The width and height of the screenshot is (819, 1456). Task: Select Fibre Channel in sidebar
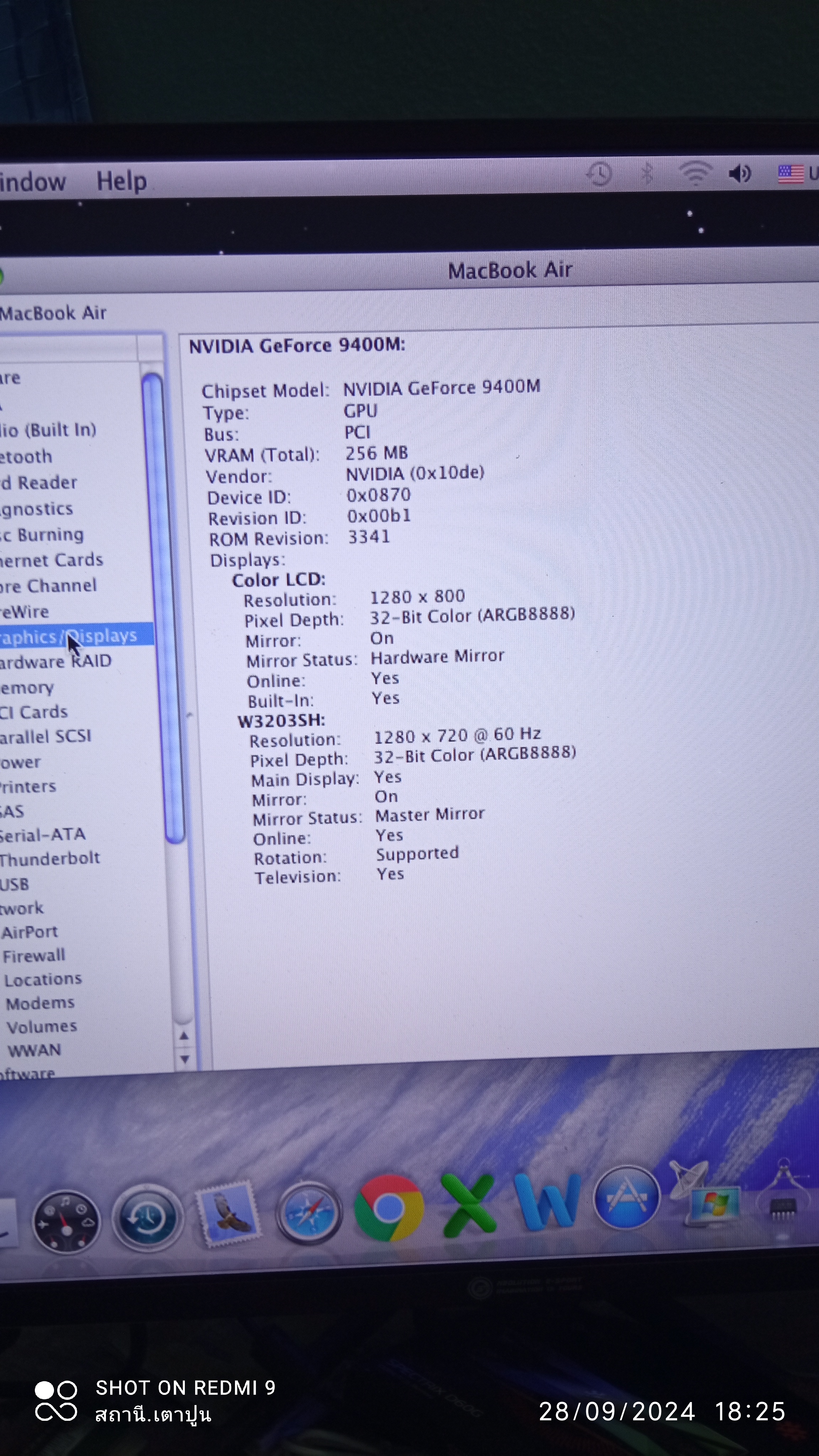[x=48, y=585]
